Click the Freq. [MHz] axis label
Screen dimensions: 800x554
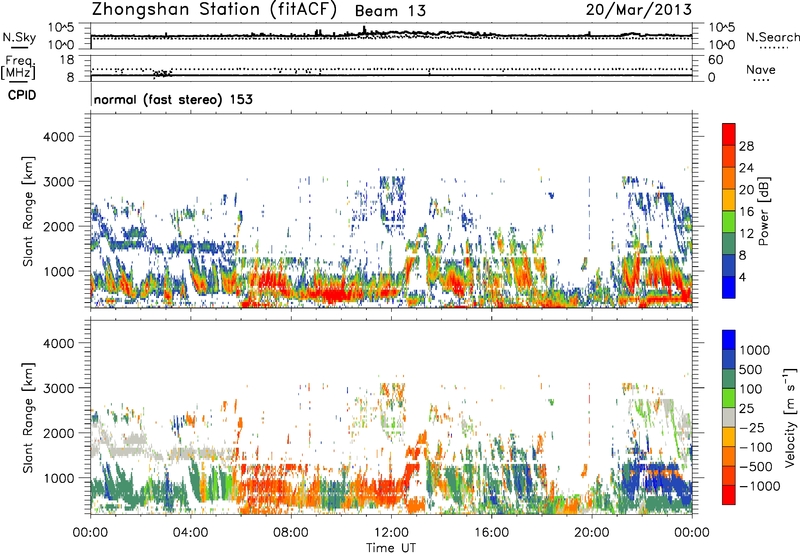click(19, 68)
